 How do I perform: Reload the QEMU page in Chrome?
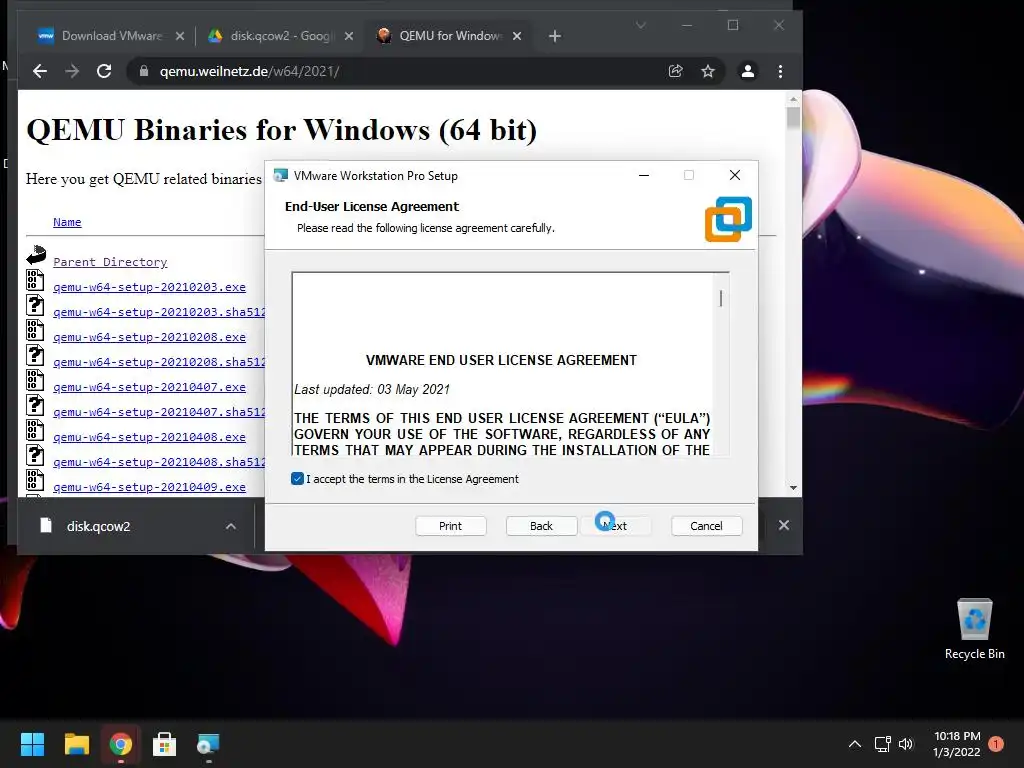pos(104,71)
